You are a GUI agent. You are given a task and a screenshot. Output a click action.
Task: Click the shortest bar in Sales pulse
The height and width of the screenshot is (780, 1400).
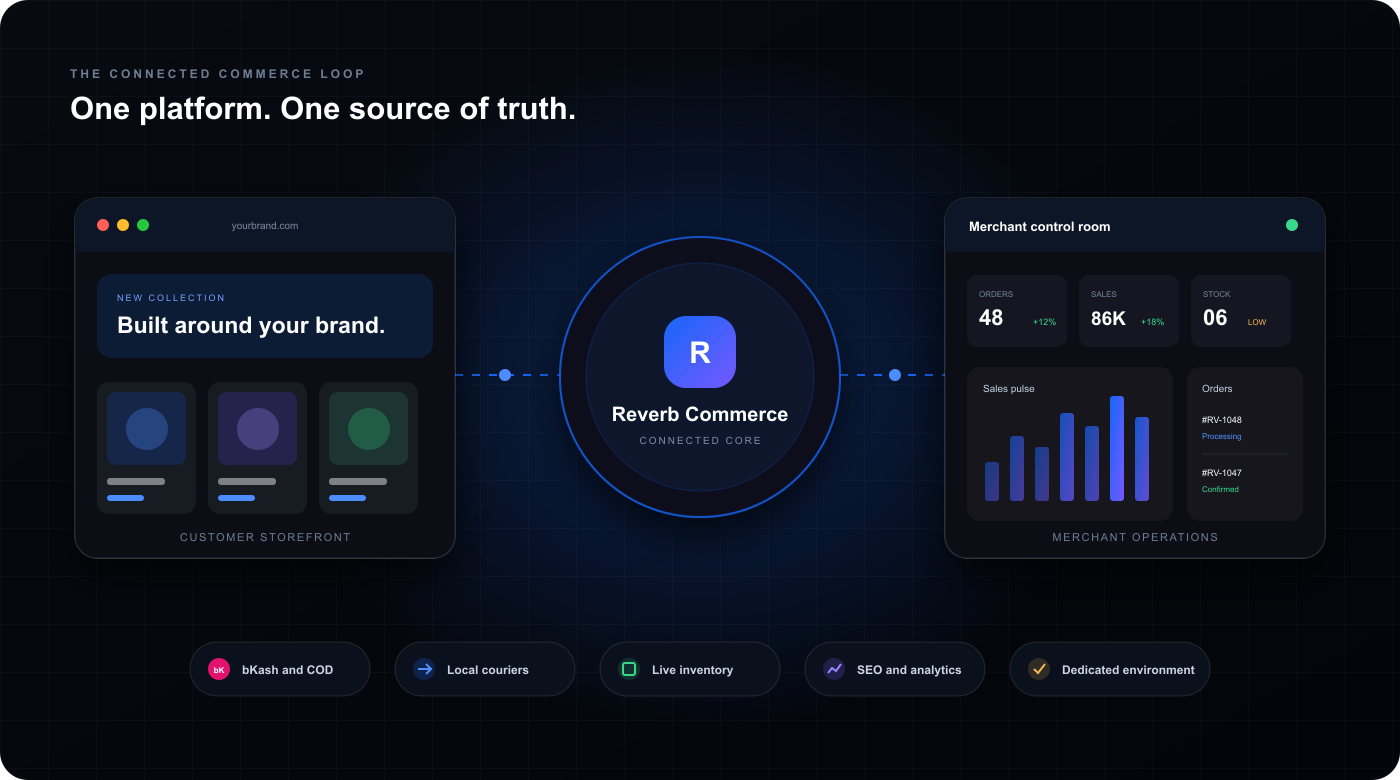pos(992,481)
